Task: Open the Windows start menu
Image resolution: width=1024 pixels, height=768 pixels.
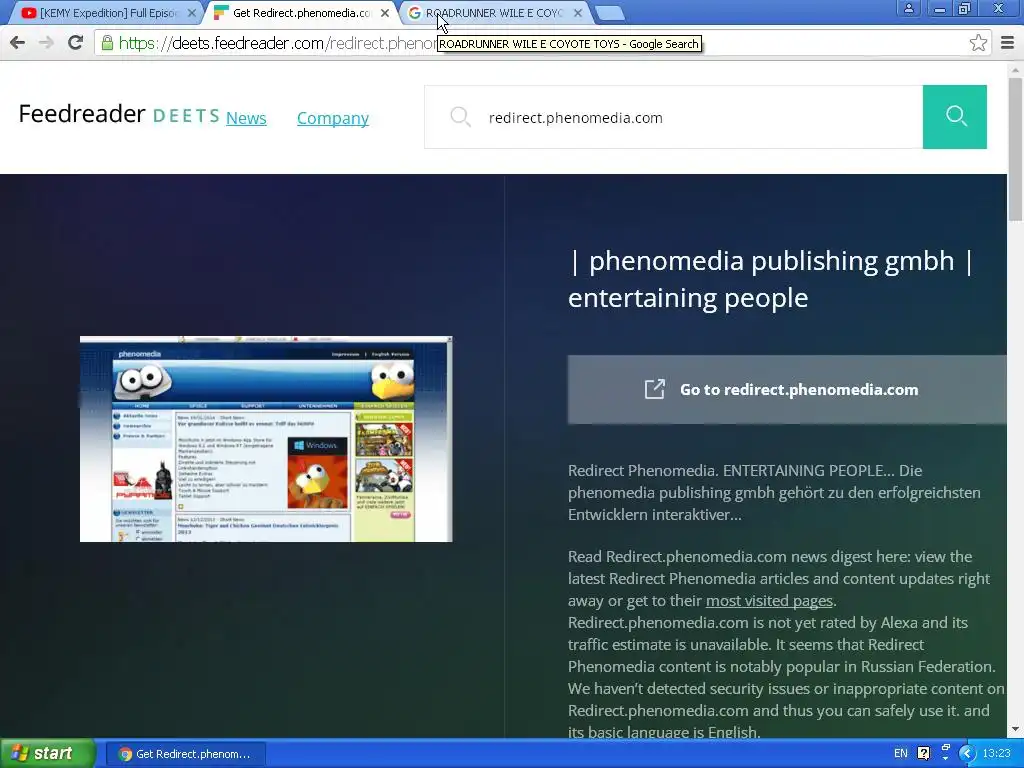Action: [x=47, y=754]
